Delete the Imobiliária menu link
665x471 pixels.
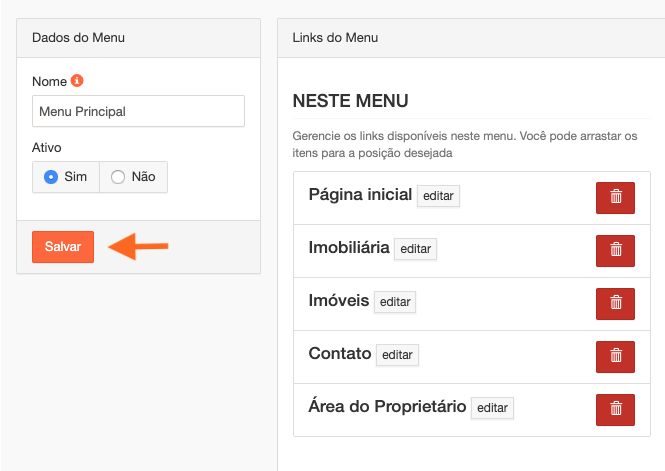pyautogui.click(x=615, y=250)
